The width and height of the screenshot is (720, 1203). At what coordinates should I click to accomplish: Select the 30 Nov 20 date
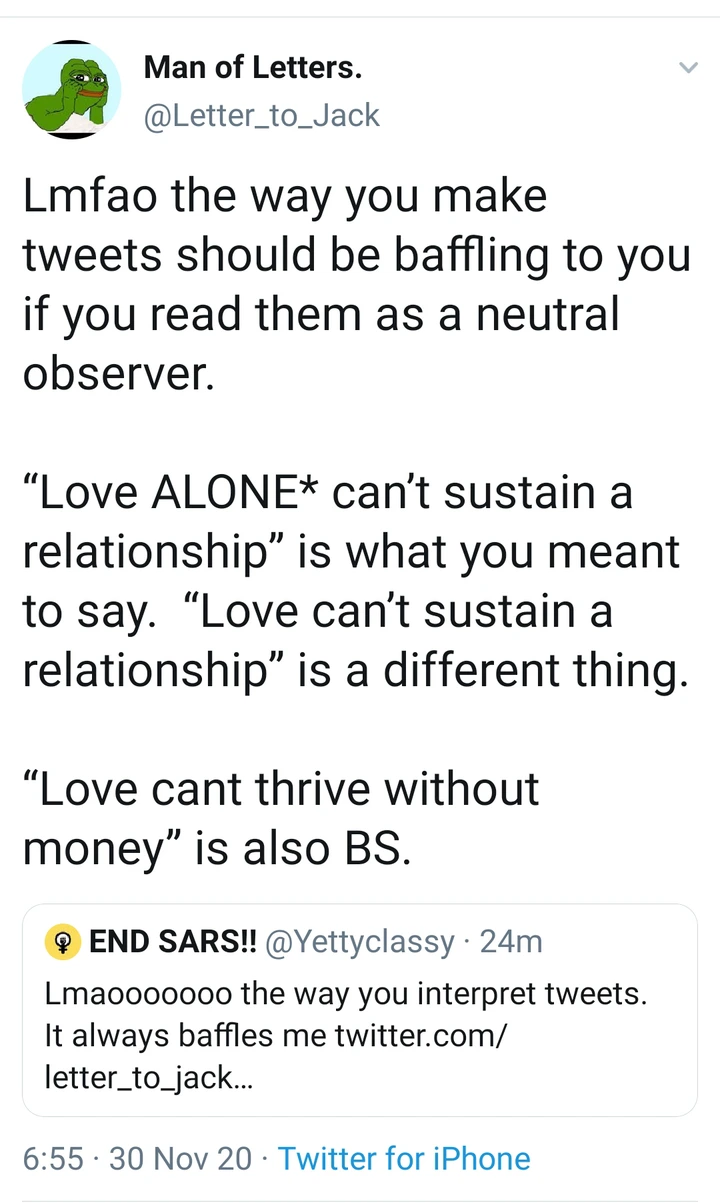(x=181, y=1159)
